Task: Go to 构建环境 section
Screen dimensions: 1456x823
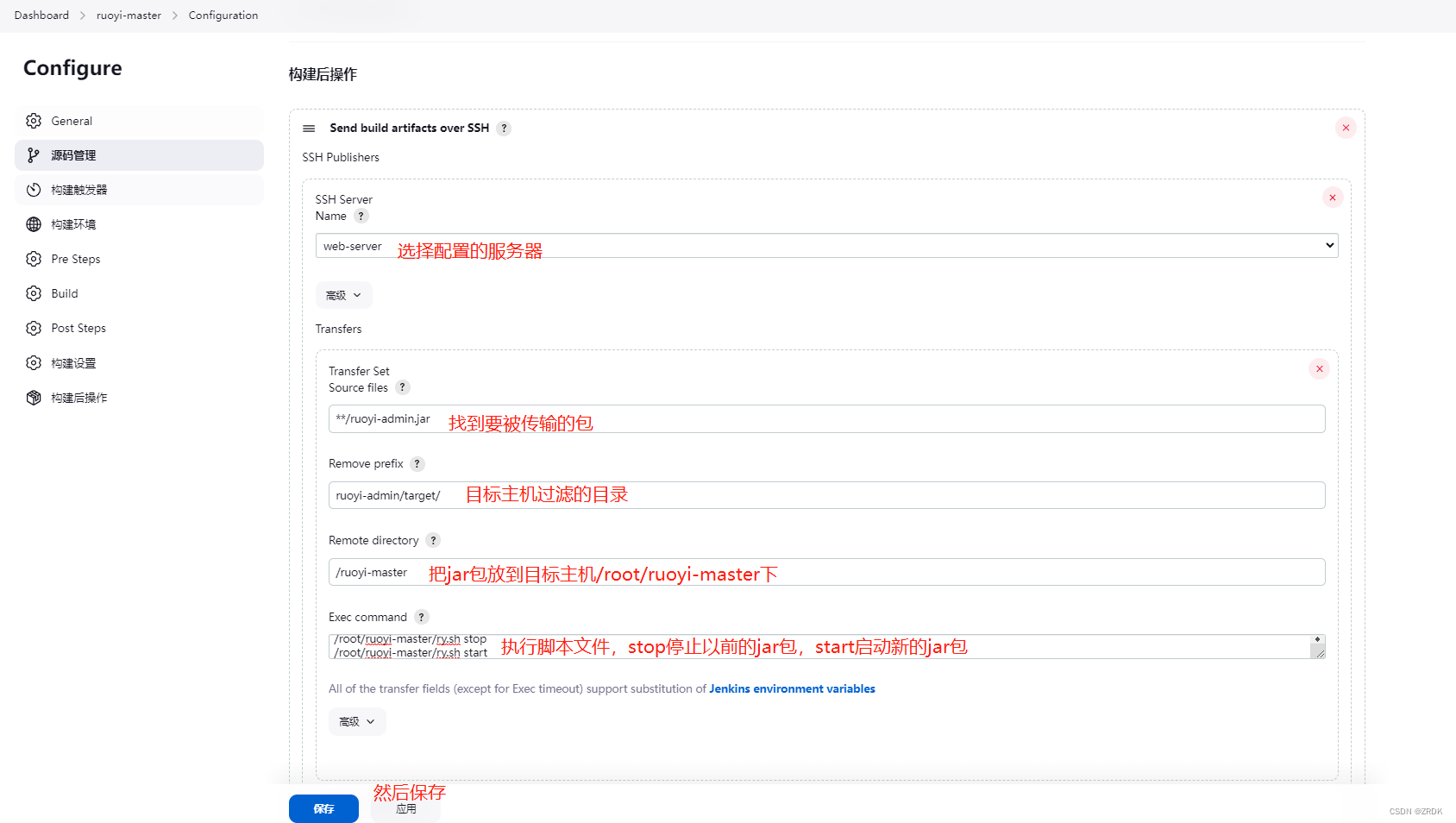Action: point(139,224)
